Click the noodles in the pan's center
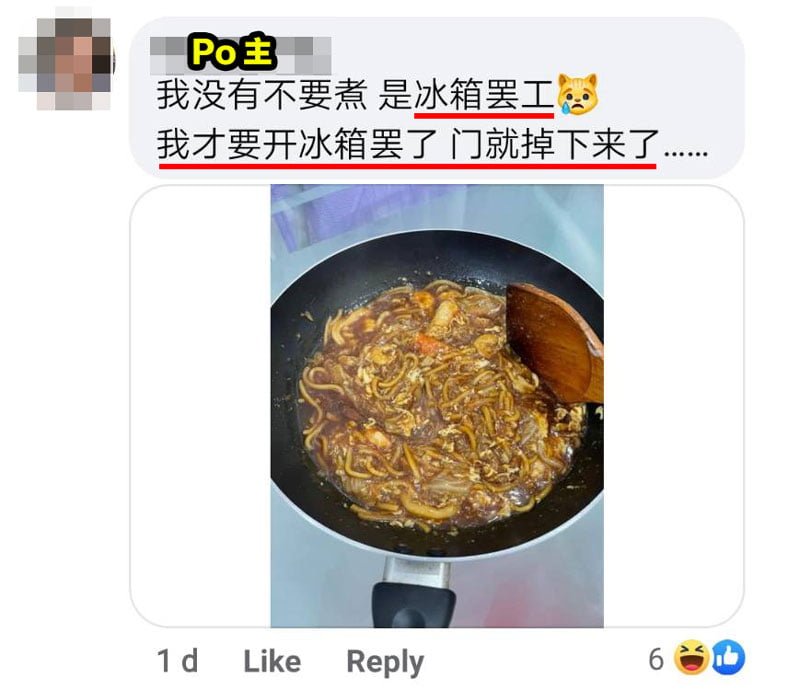800x690 pixels. [434, 403]
